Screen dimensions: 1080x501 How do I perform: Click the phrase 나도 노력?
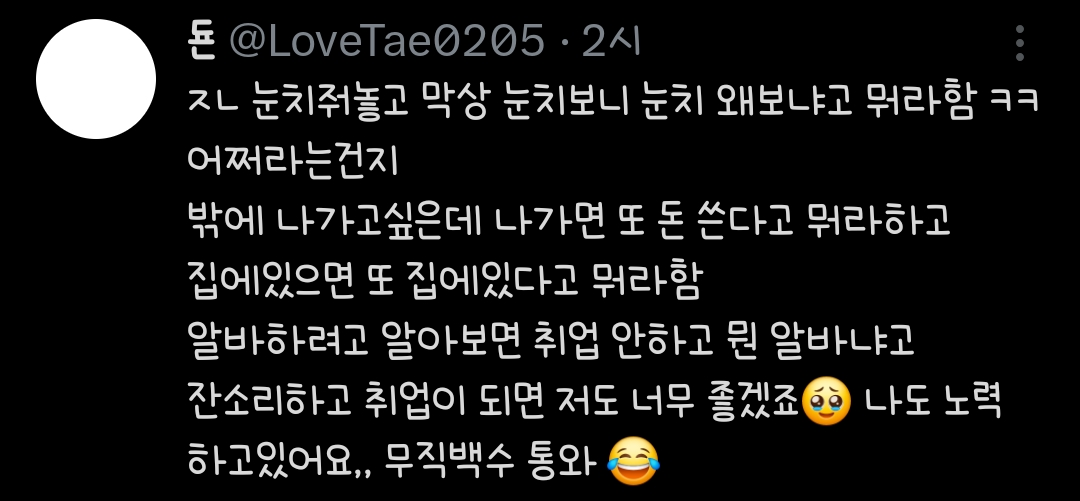(933, 401)
